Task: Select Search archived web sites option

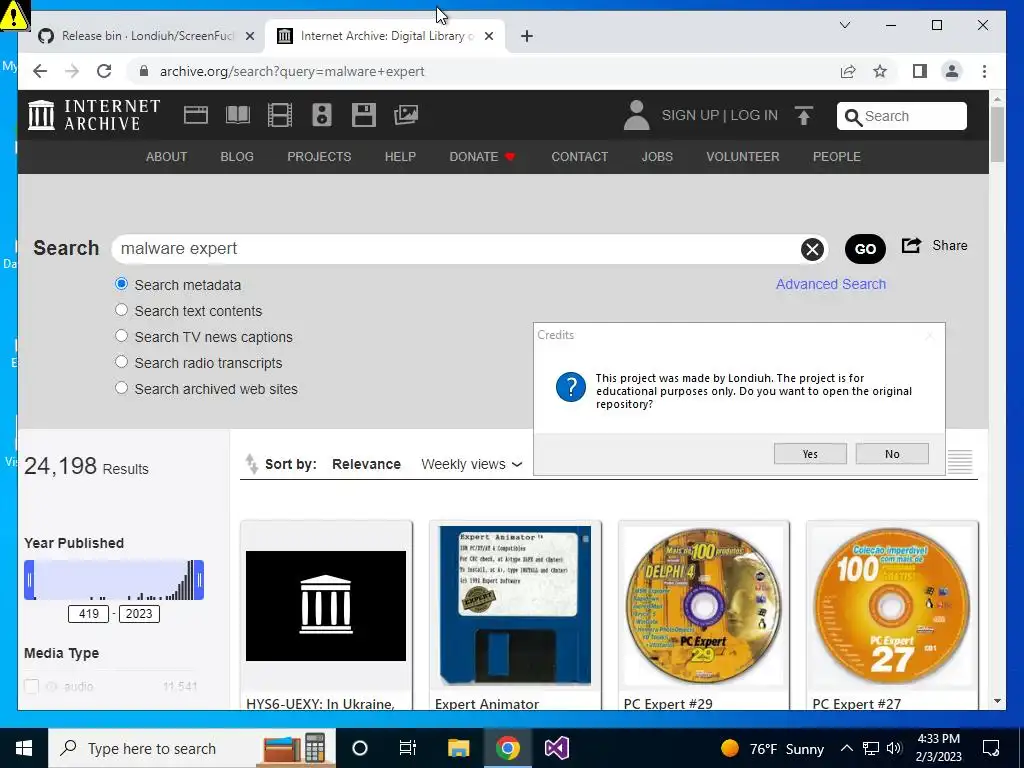Action: pos(121,388)
